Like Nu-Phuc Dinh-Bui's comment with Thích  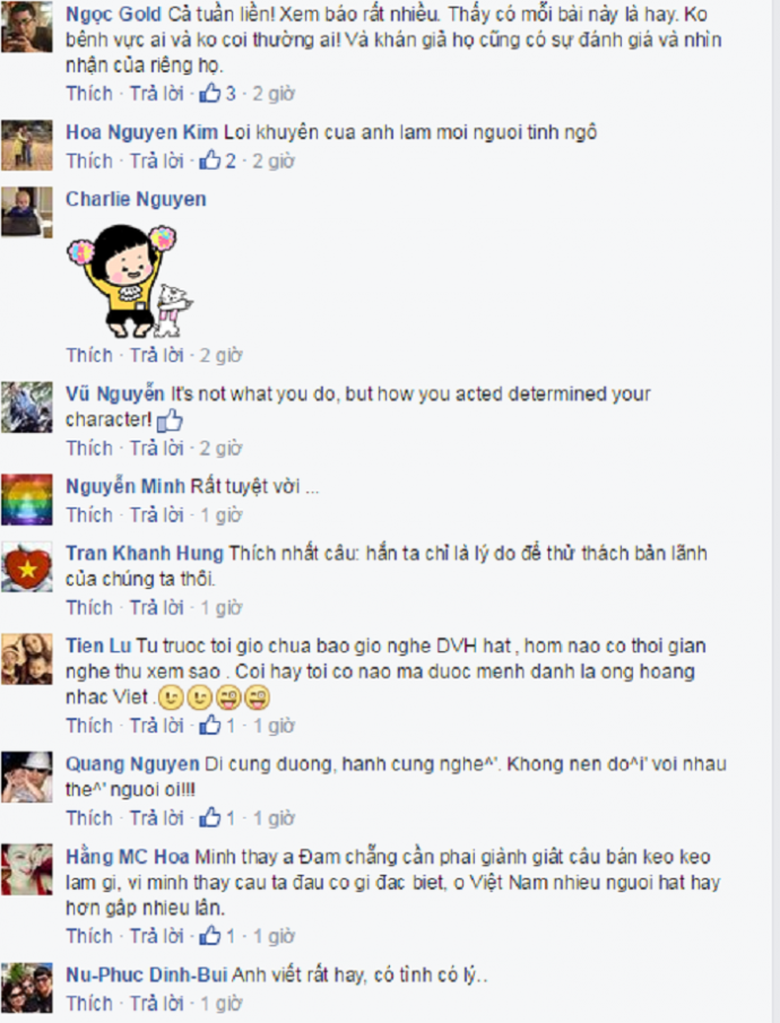pyautogui.click(x=89, y=1003)
